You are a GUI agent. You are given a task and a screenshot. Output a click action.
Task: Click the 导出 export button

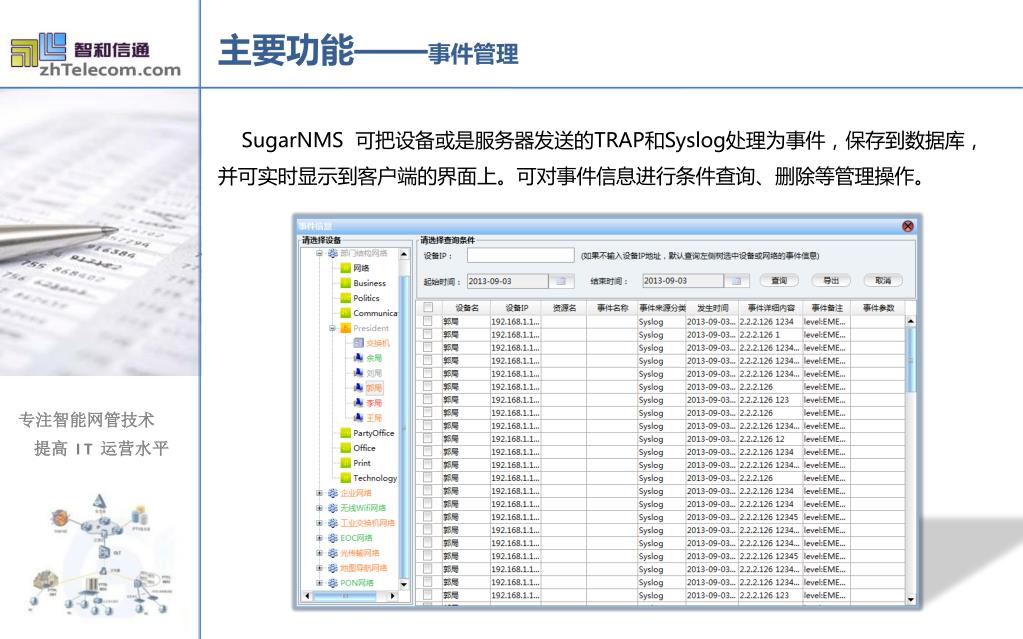[x=831, y=281]
